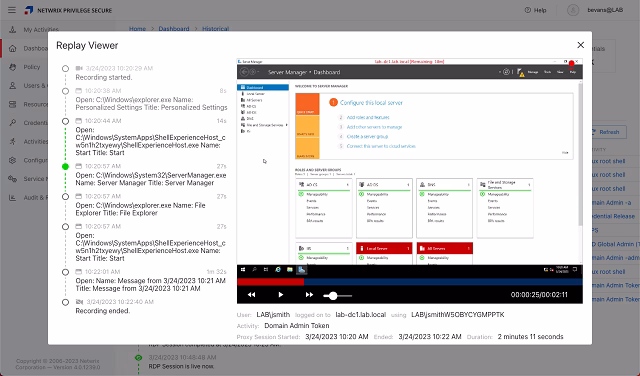Rewind the replay video

251,295
